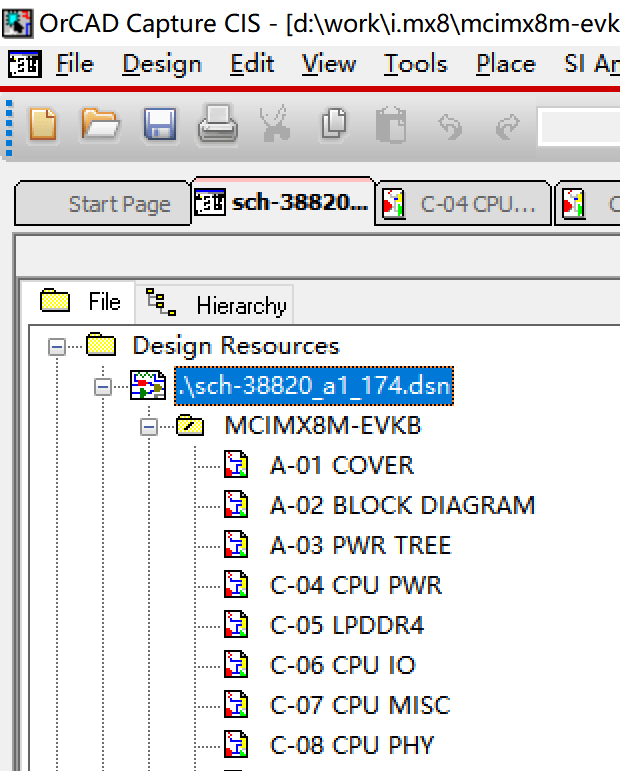Click the A-03 PWR TREE page icon
The width and height of the screenshot is (620, 771).
236,544
